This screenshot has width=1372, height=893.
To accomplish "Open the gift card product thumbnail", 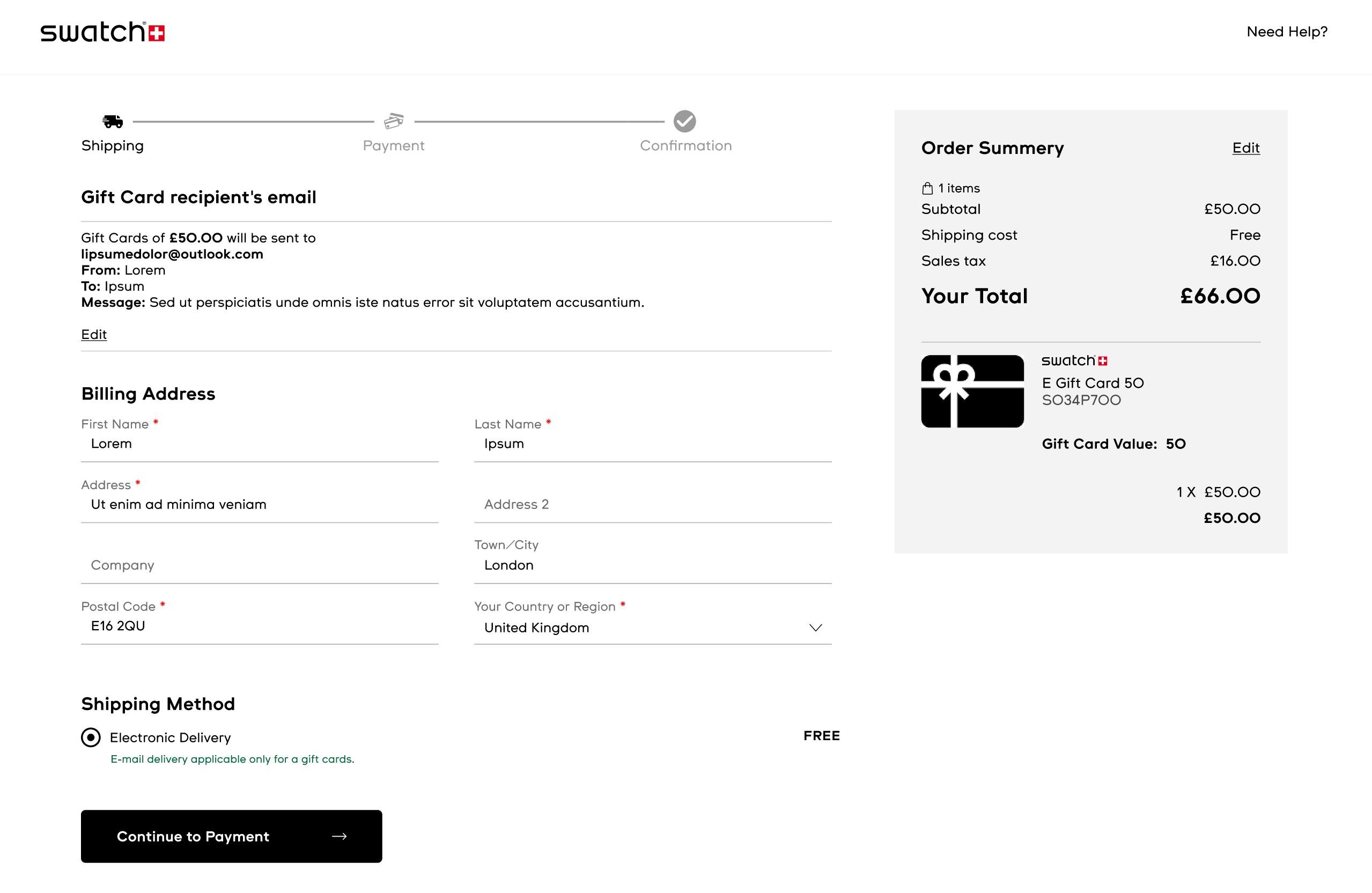I will 972,392.
